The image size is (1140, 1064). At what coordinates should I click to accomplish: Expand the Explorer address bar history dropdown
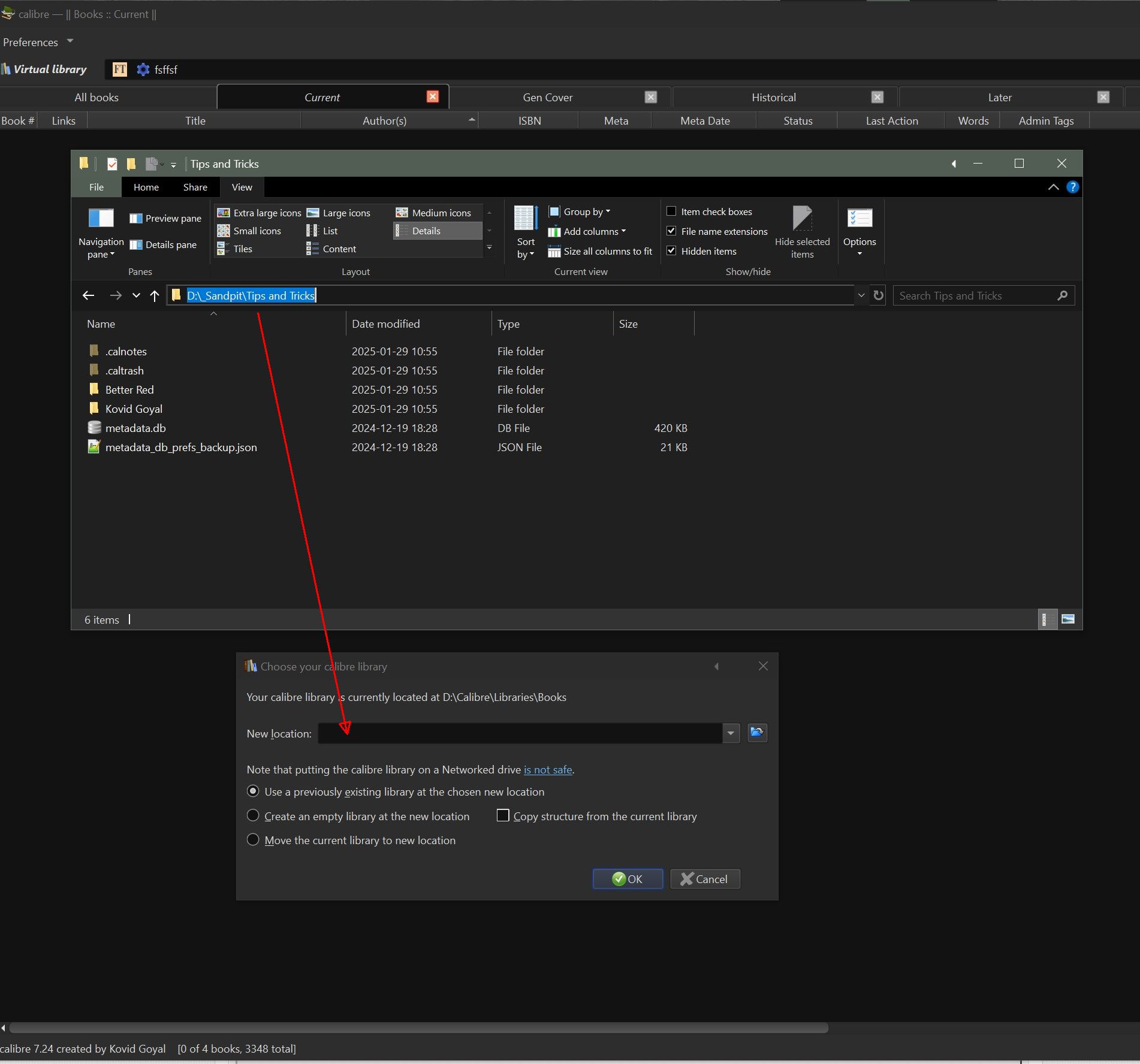tap(861, 295)
